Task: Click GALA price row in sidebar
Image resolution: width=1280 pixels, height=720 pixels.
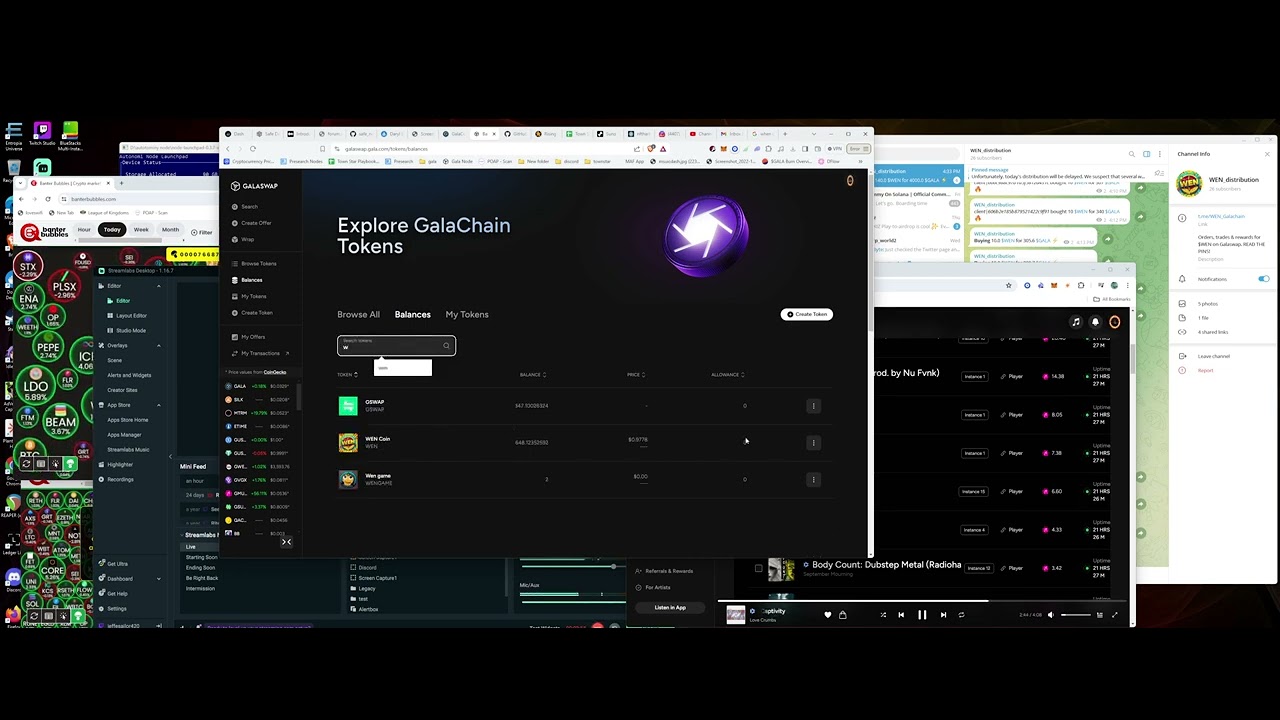Action: point(258,386)
